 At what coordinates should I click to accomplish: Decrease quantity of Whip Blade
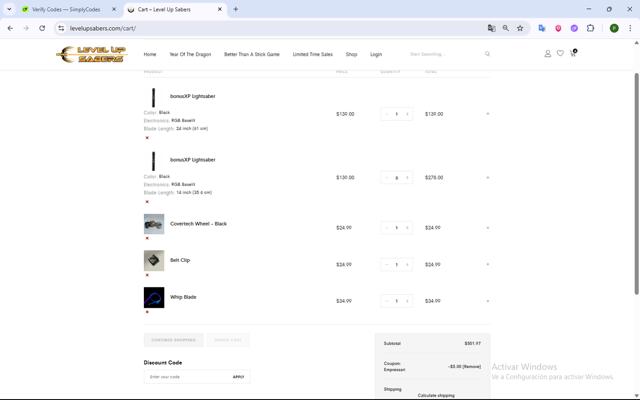pos(387,301)
